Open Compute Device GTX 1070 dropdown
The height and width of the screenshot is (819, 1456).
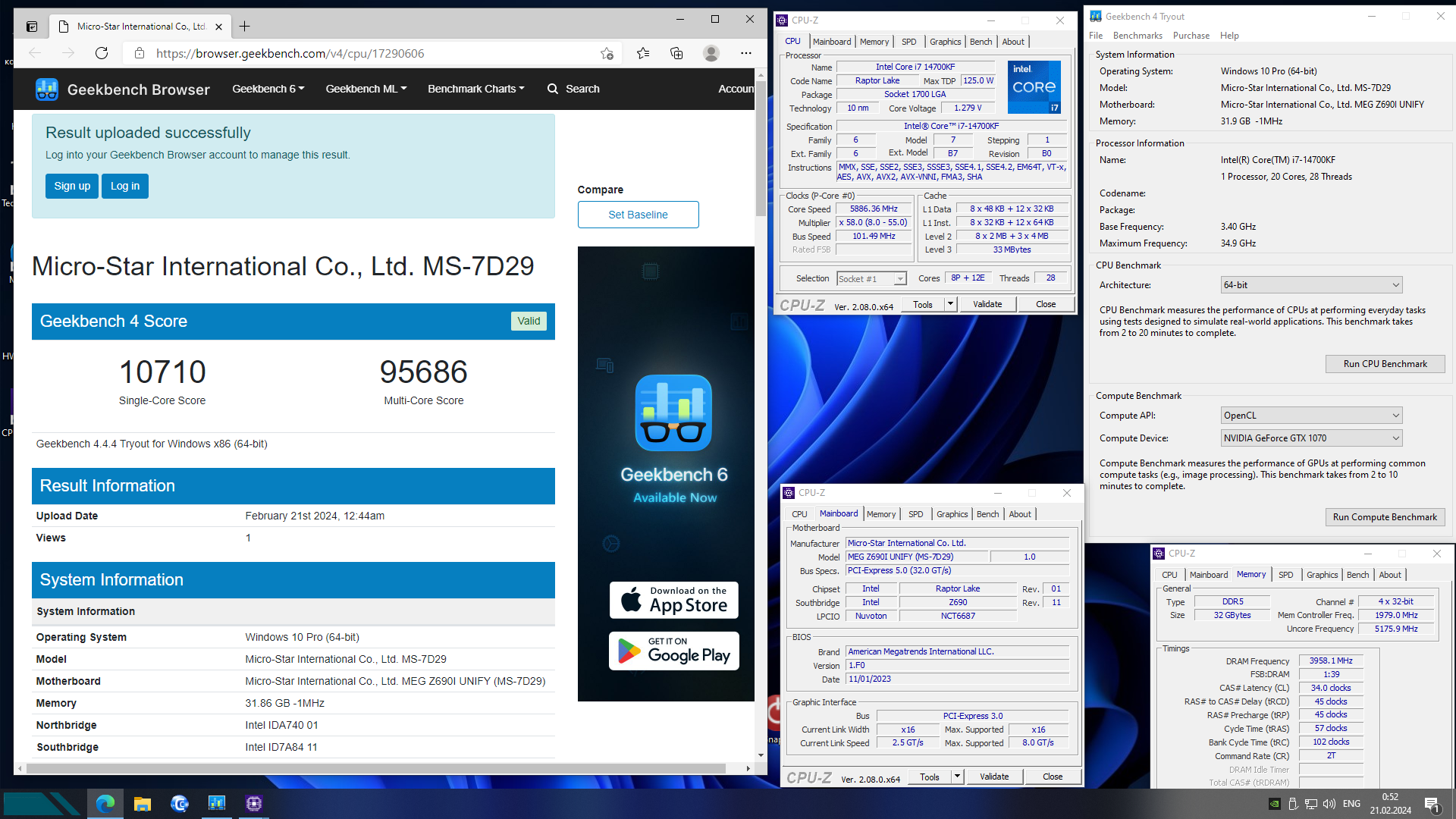click(1311, 438)
